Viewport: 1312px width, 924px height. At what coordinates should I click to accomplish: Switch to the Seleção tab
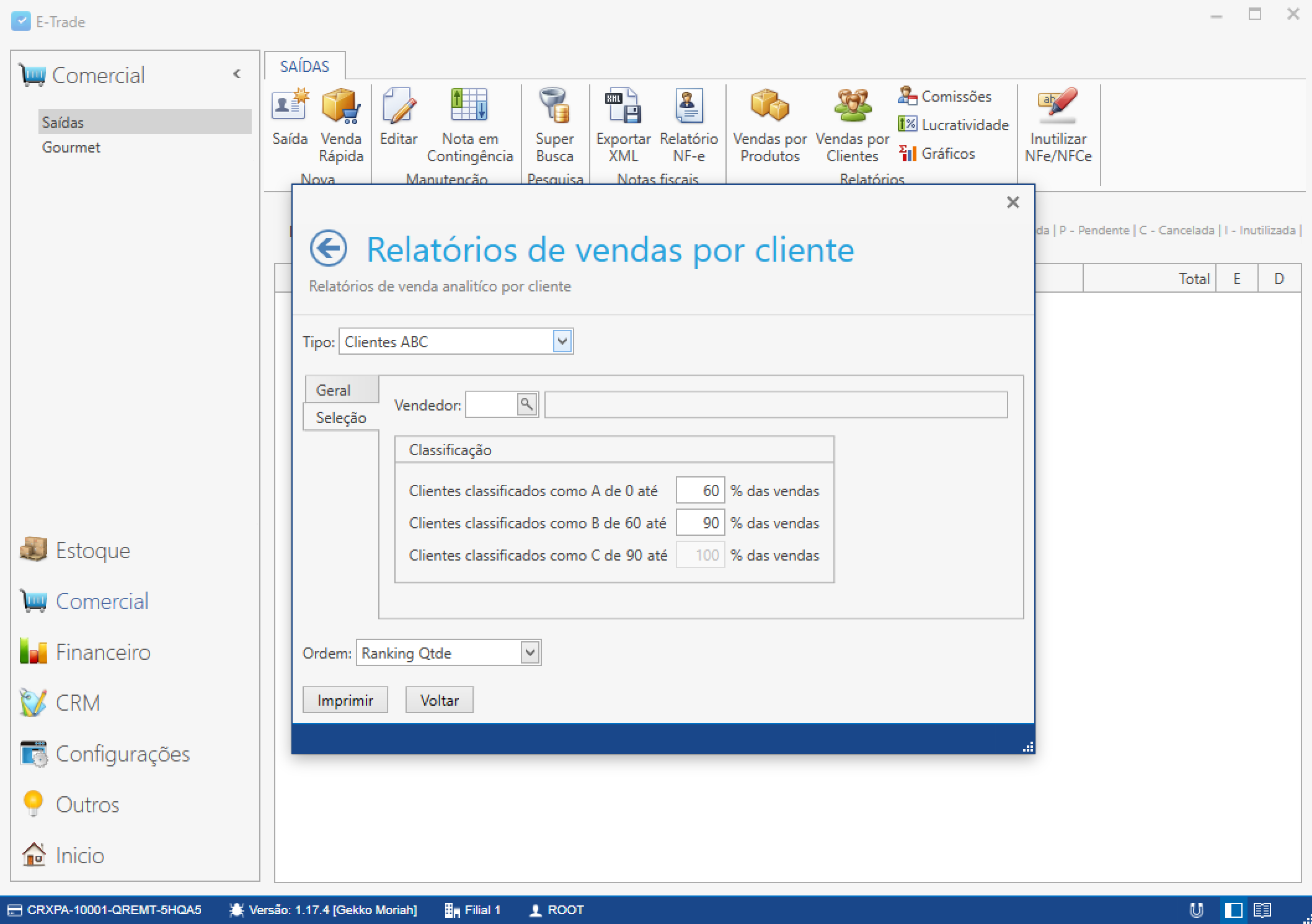click(340, 417)
